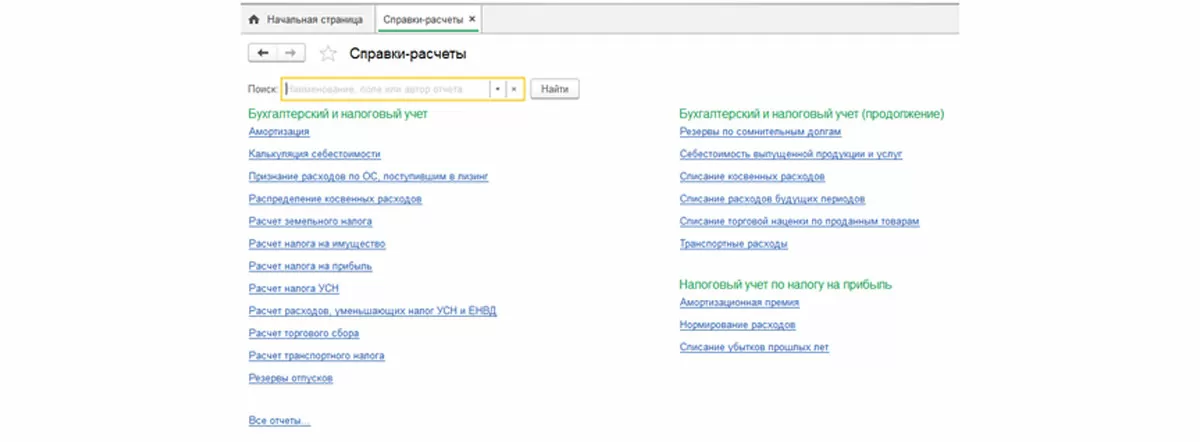Click the Расчет налога УСН link

click(x=293, y=288)
